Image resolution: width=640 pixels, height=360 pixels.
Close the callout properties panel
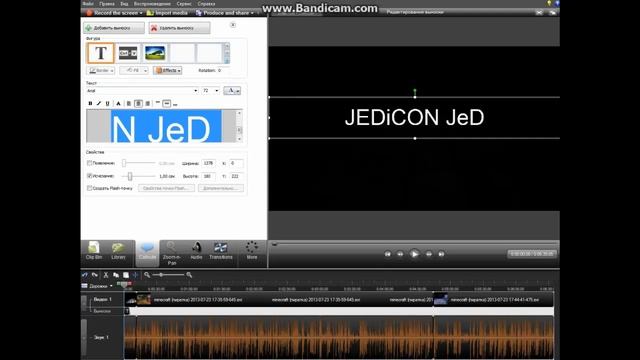click(x=233, y=25)
